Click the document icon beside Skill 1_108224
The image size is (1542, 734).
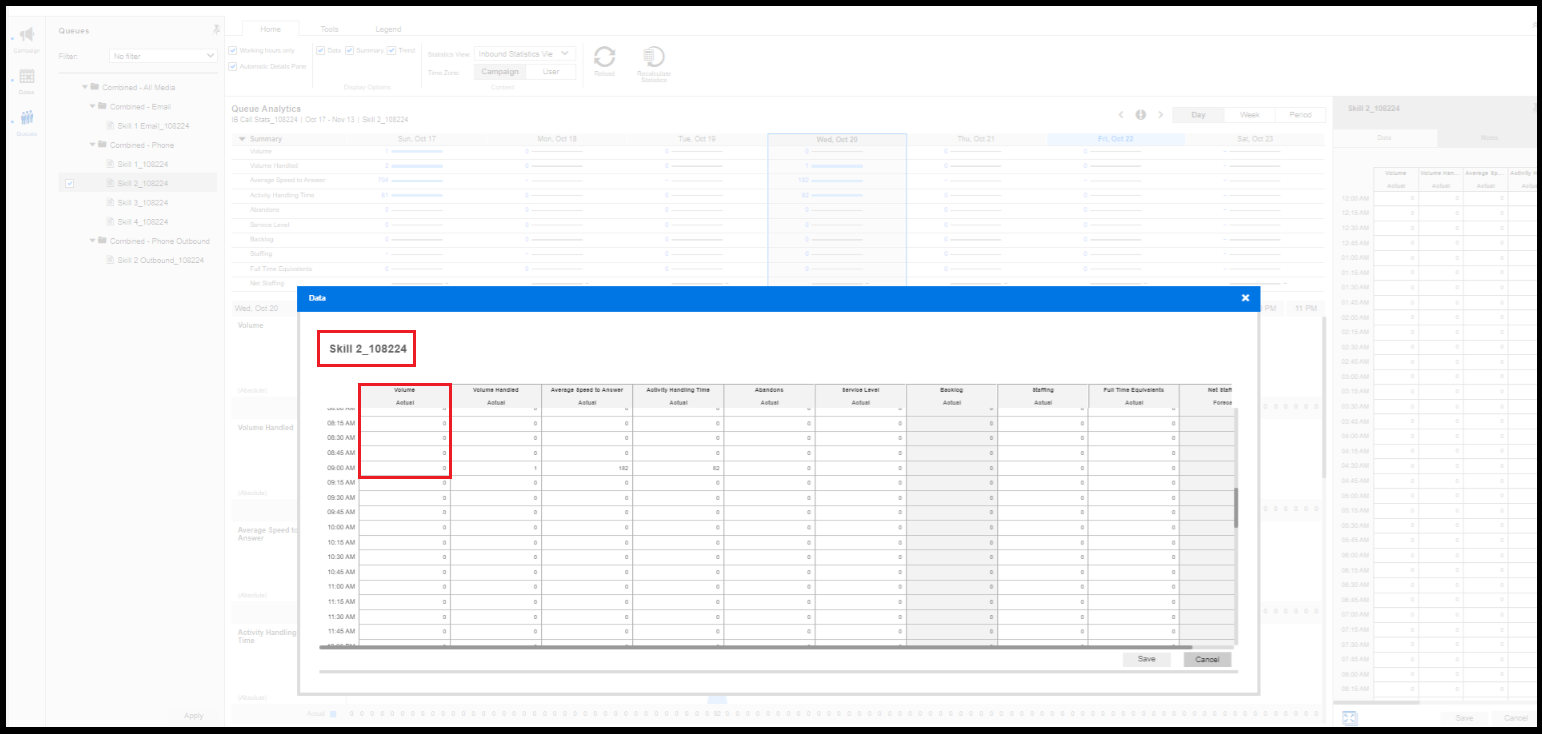(x=111, y=164)
